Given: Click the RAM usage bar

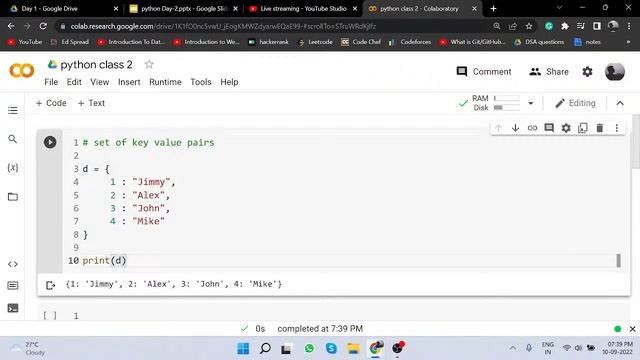Looking at the screenshot, I should point(507,98).
